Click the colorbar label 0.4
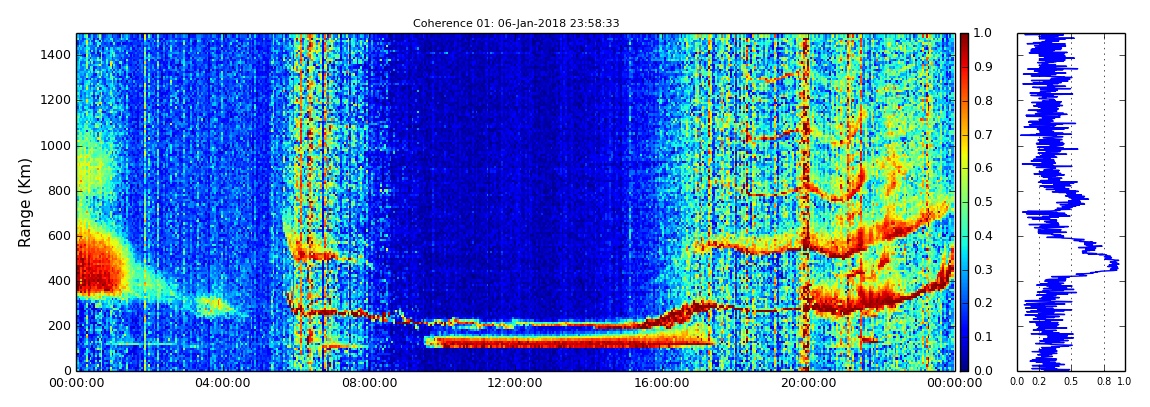 pyautogui.click(x=981, y=235)
